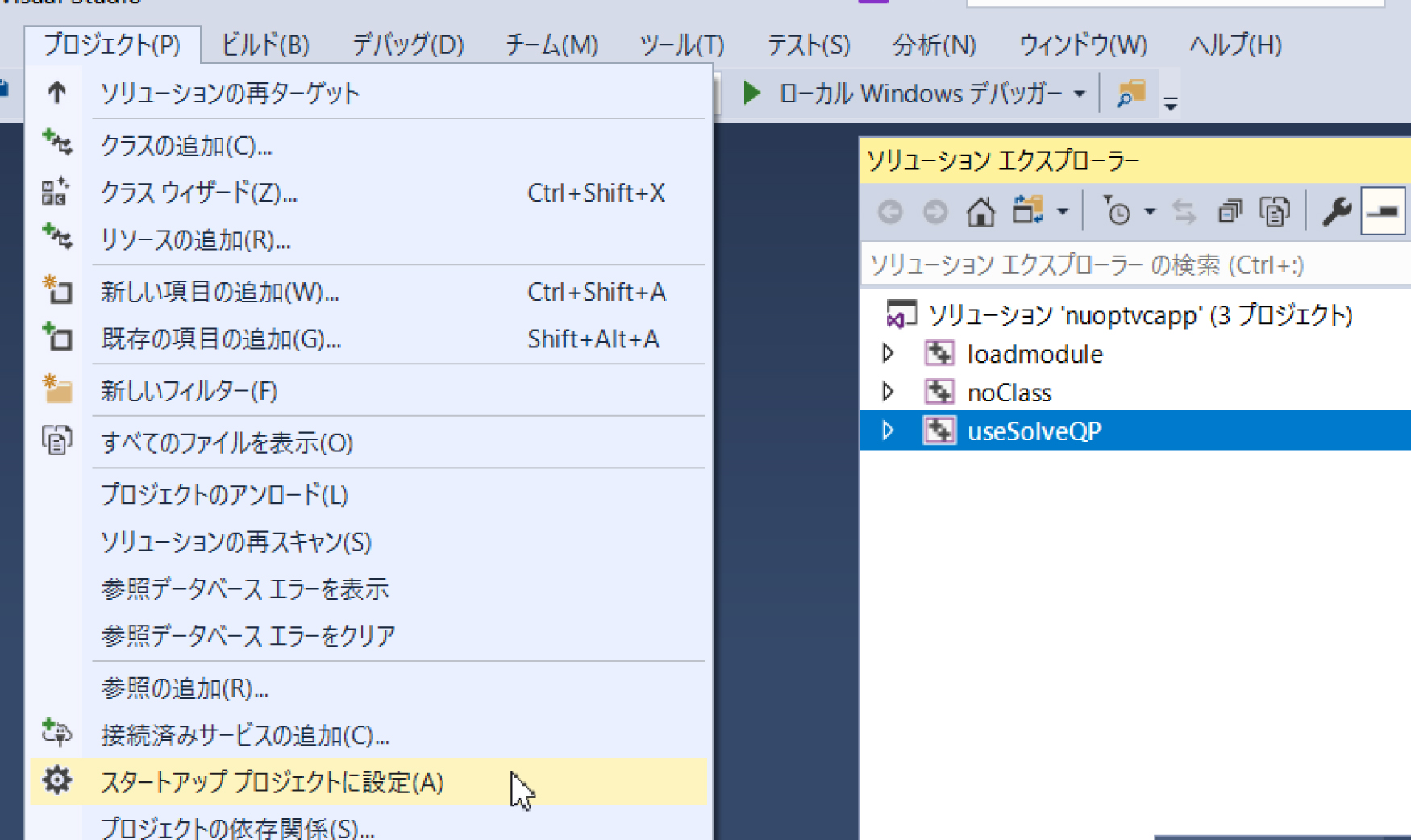Screen dimensions: 1411x840
Task: Choose ソリューションの再ターゲット menu entry
Action: 368,93
